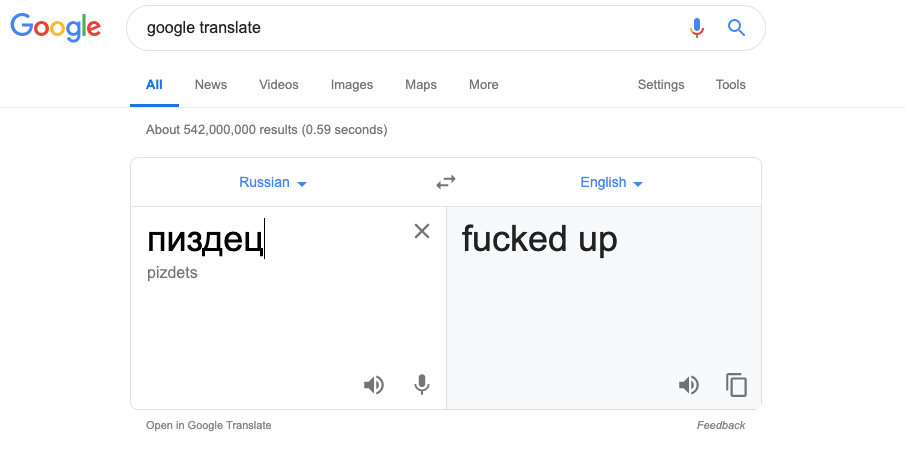
Task: Open the Russian source language dropdown
Action: [x=272, y=183]
